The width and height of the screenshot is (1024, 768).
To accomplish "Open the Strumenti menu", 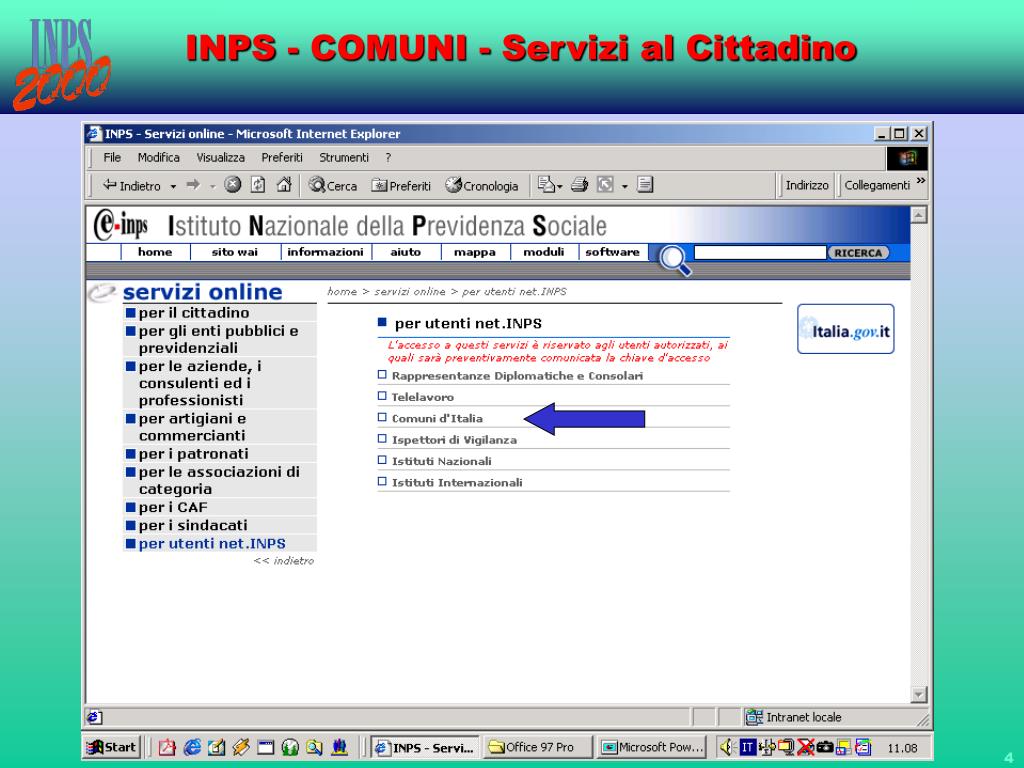I will (x=344, y=157).
